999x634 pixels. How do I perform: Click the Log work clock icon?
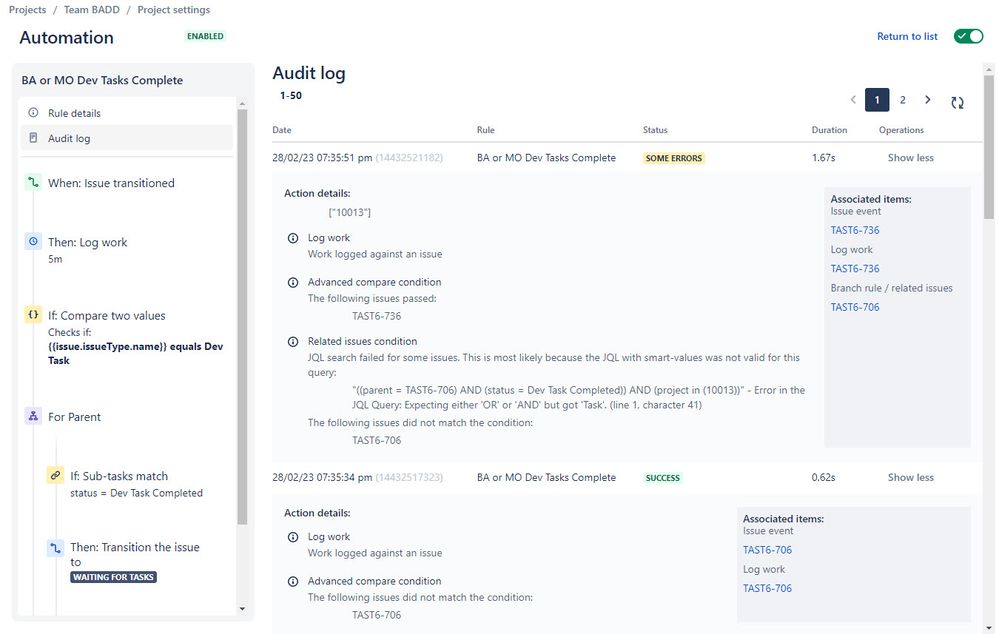(x=33, y=242)
